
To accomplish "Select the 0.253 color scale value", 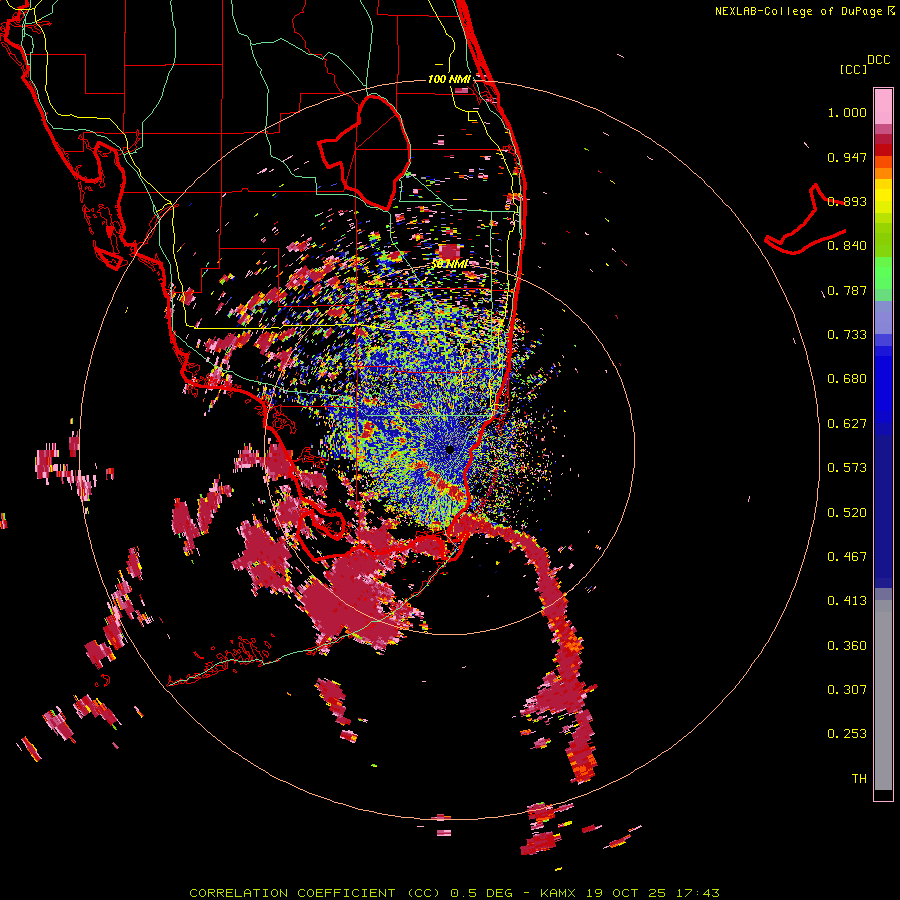I will (847, 734).
